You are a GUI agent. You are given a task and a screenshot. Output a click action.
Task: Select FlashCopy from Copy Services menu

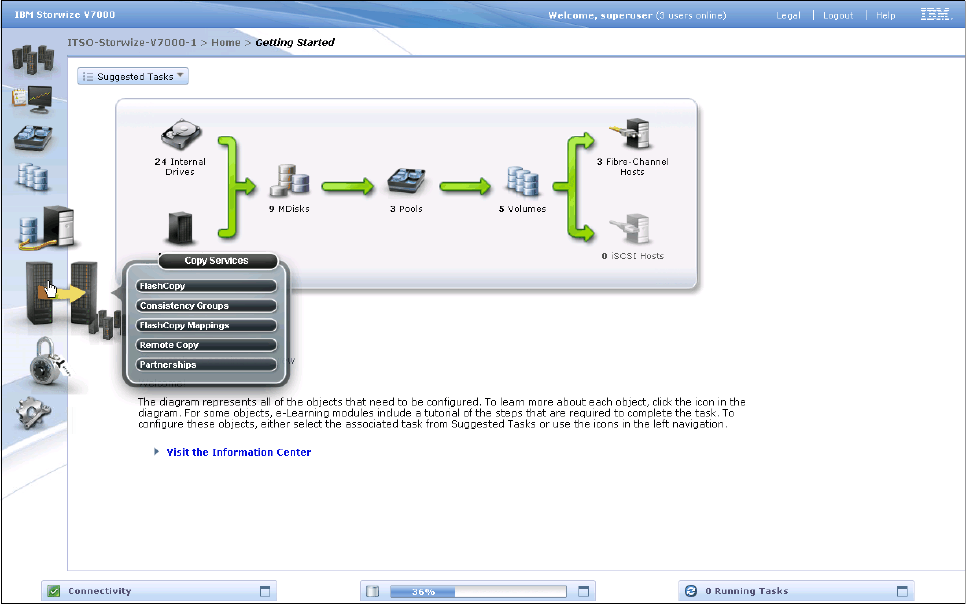206,286
